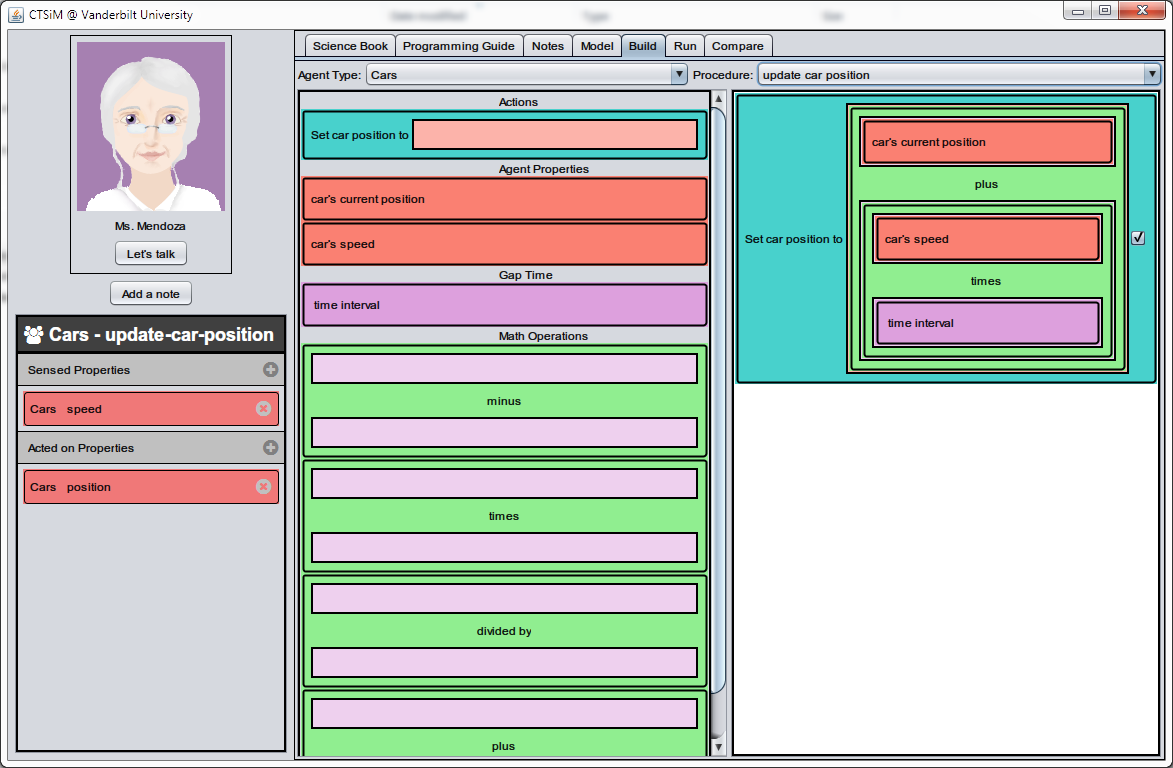
Task: Click the palette scroll-down arrow
Action: click(x=717, y=746)
